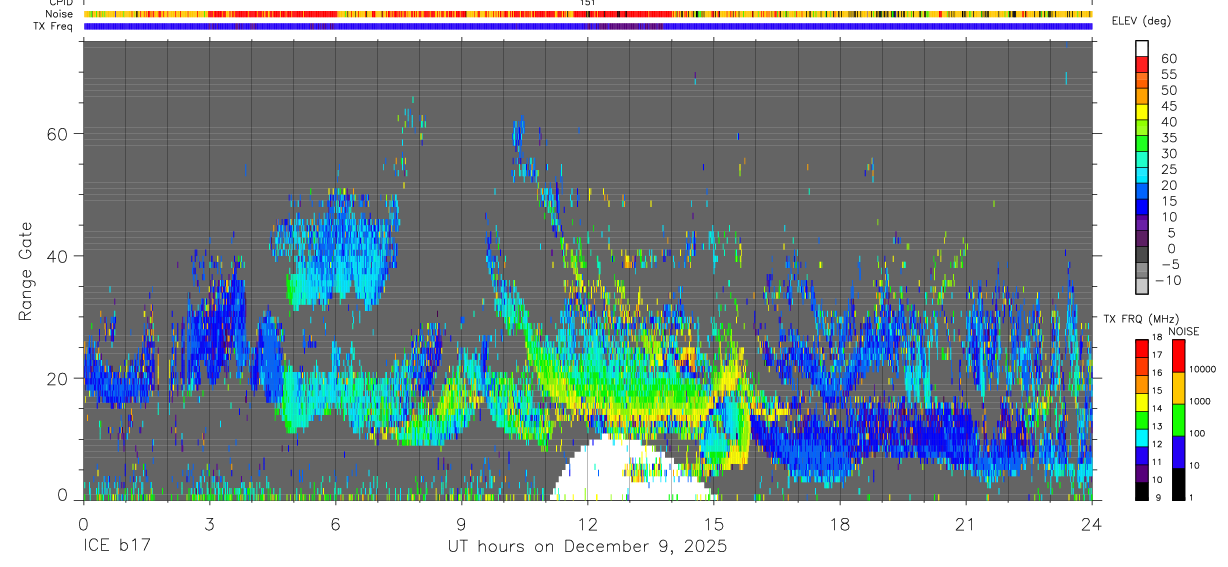Click the '21' tick on the UT hours axis
This screenshot has width=1228, height=567.
pyautogui.click(x=966, y=524)
